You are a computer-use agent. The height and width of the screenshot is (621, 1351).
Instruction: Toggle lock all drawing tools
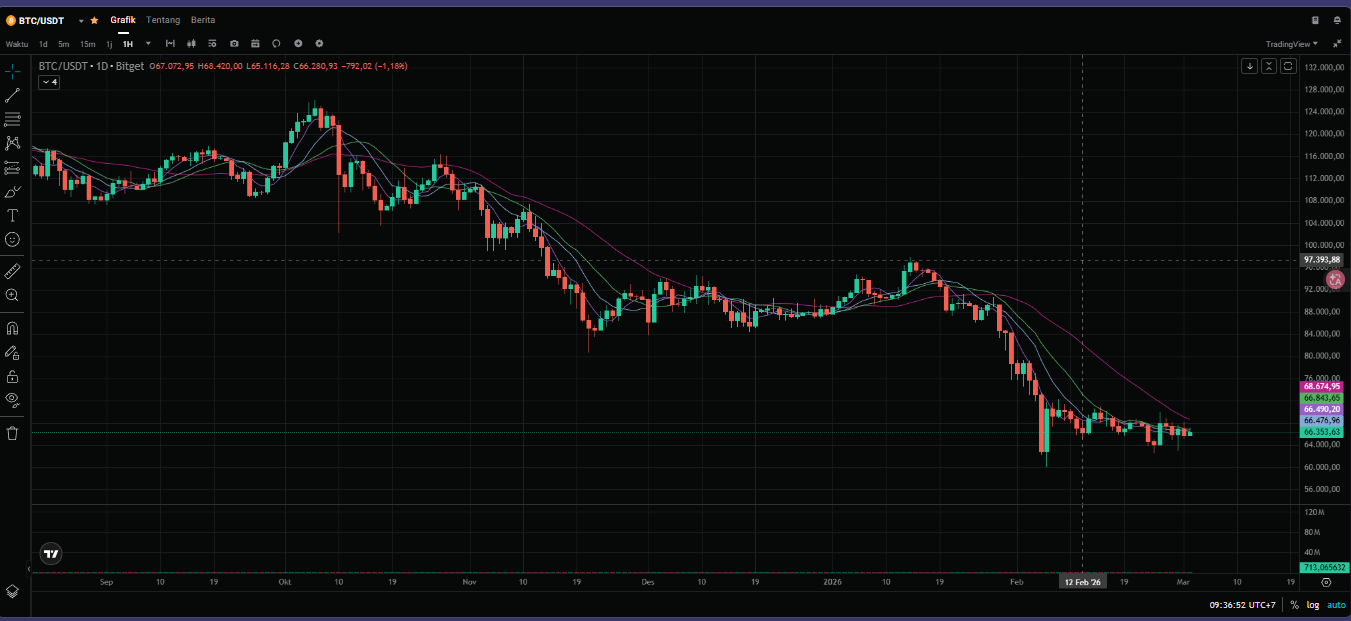12,377
